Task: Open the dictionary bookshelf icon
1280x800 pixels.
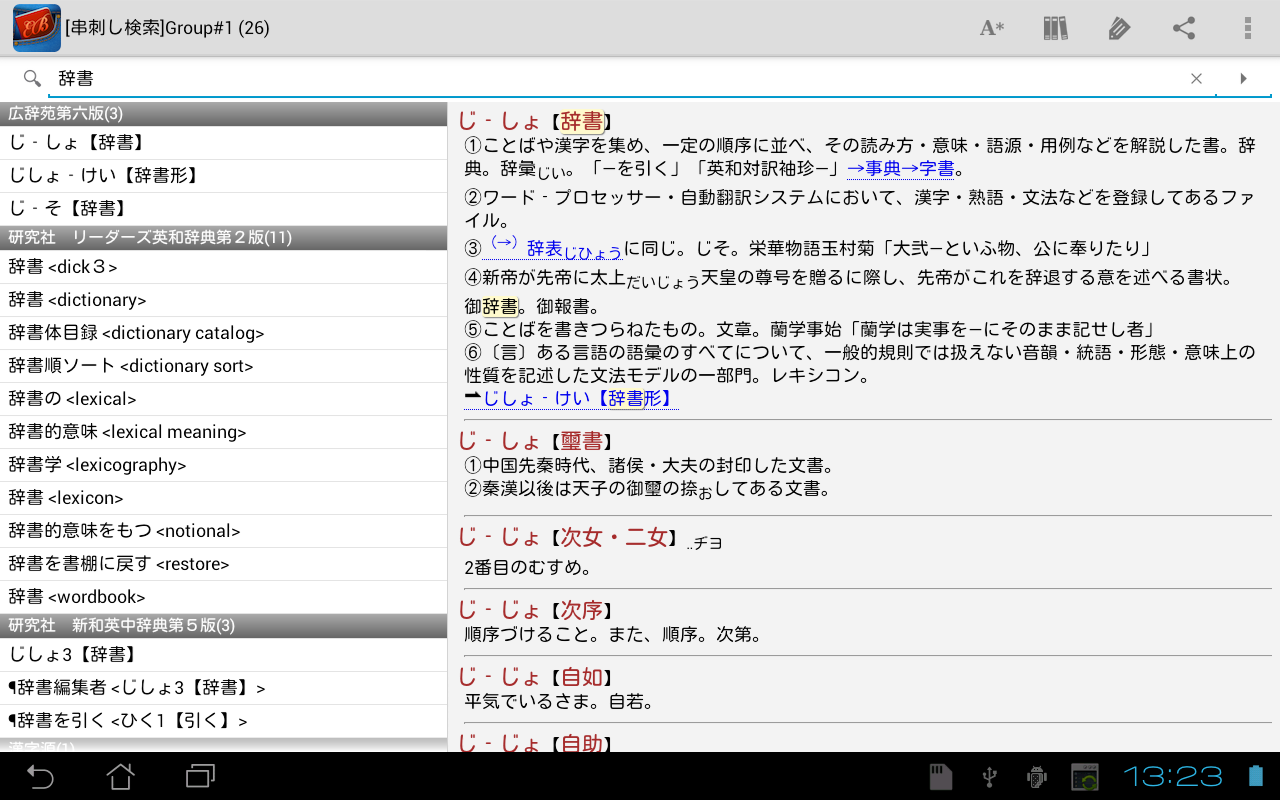Action: pos(1055,28)
